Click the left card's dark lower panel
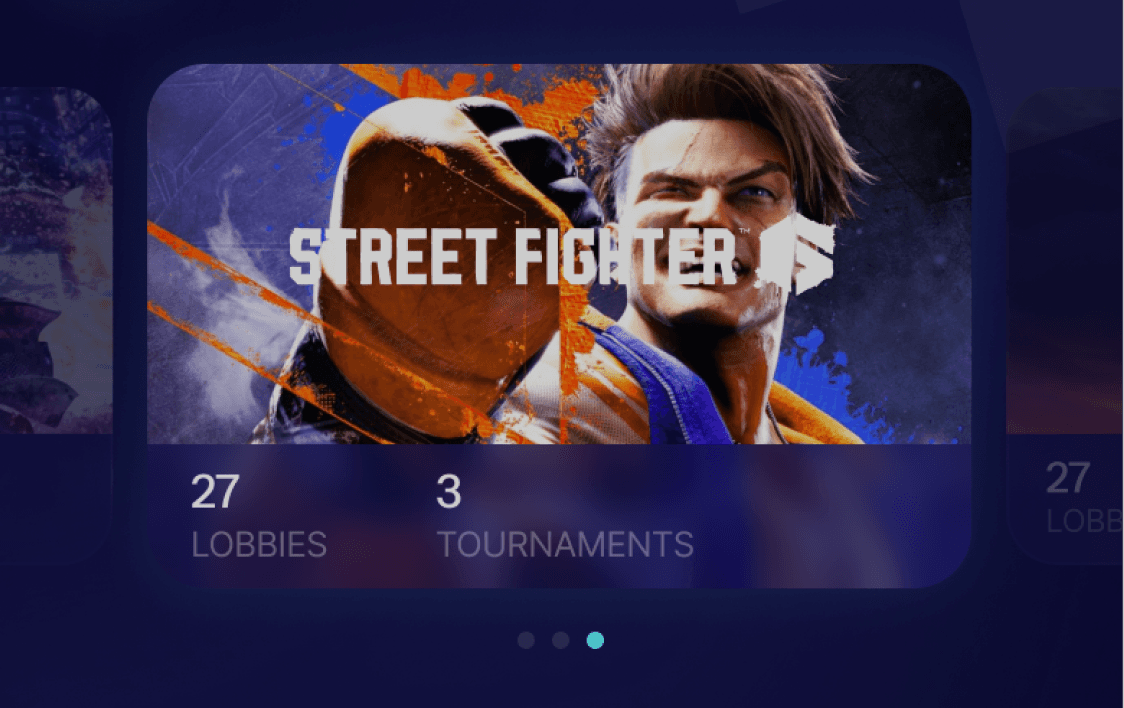This screenshot has width=1124, height=708. pos(56,499)
